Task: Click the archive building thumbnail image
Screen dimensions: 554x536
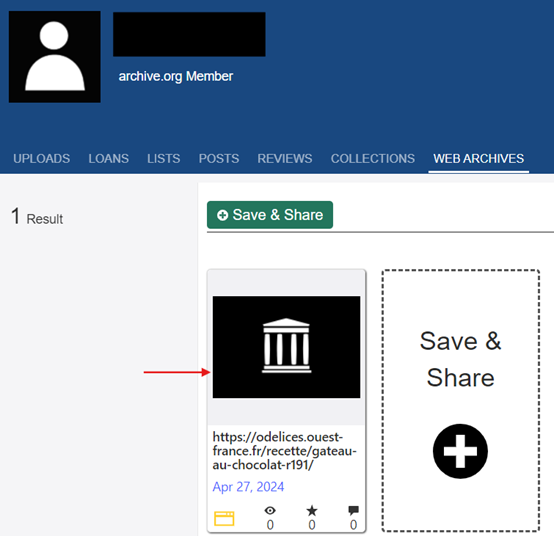Action: [287, 347]
